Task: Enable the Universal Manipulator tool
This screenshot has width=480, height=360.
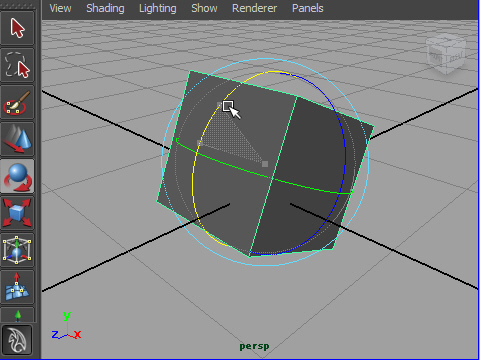Action: click(17, 250)
